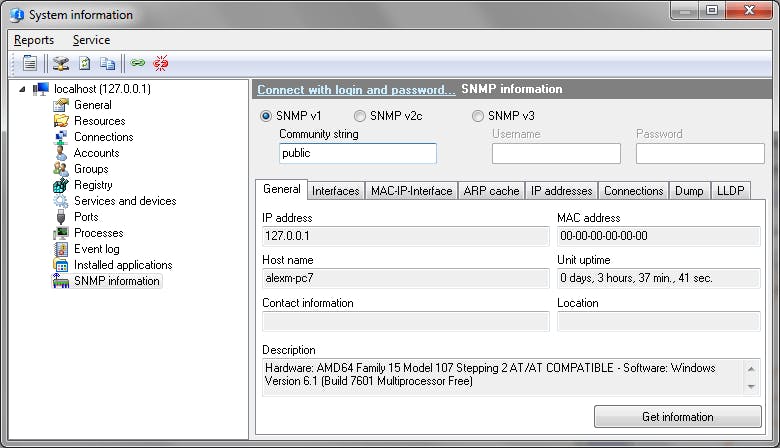
Task: Click the Description scroll down arrow
Action: 751,386
